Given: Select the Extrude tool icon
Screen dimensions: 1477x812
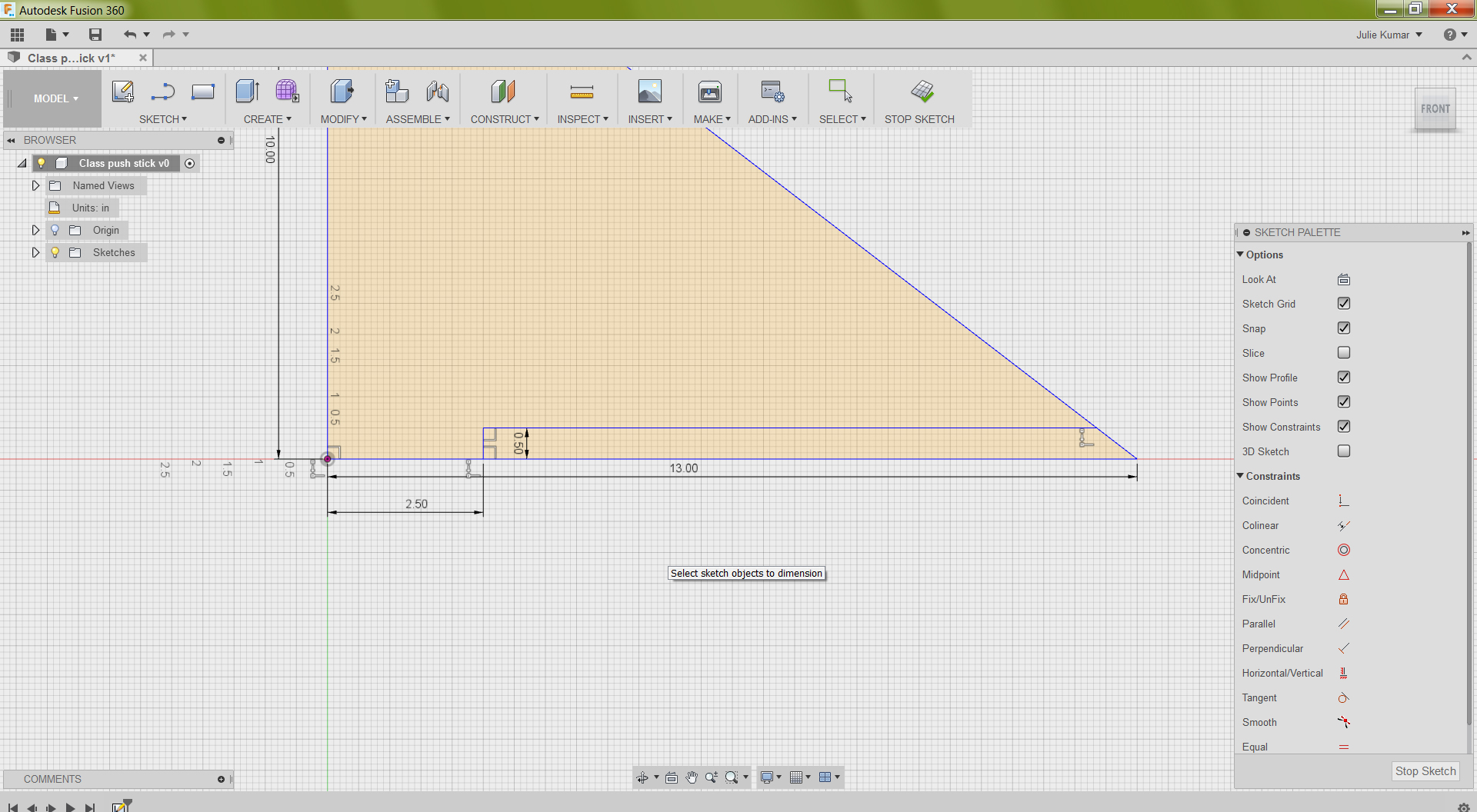Looking at the screenshot, I should pos(248,92).
